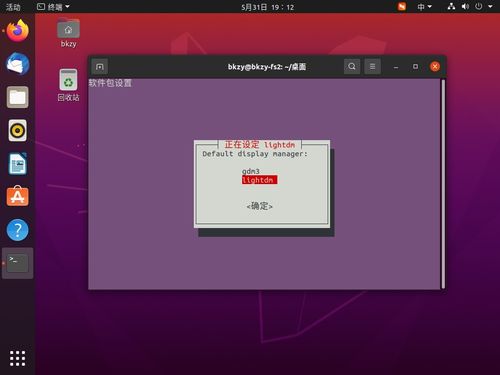Click the new tab icon in terminal
The height and width of the screenshot is (375, 500).
(x=100, y=67)
